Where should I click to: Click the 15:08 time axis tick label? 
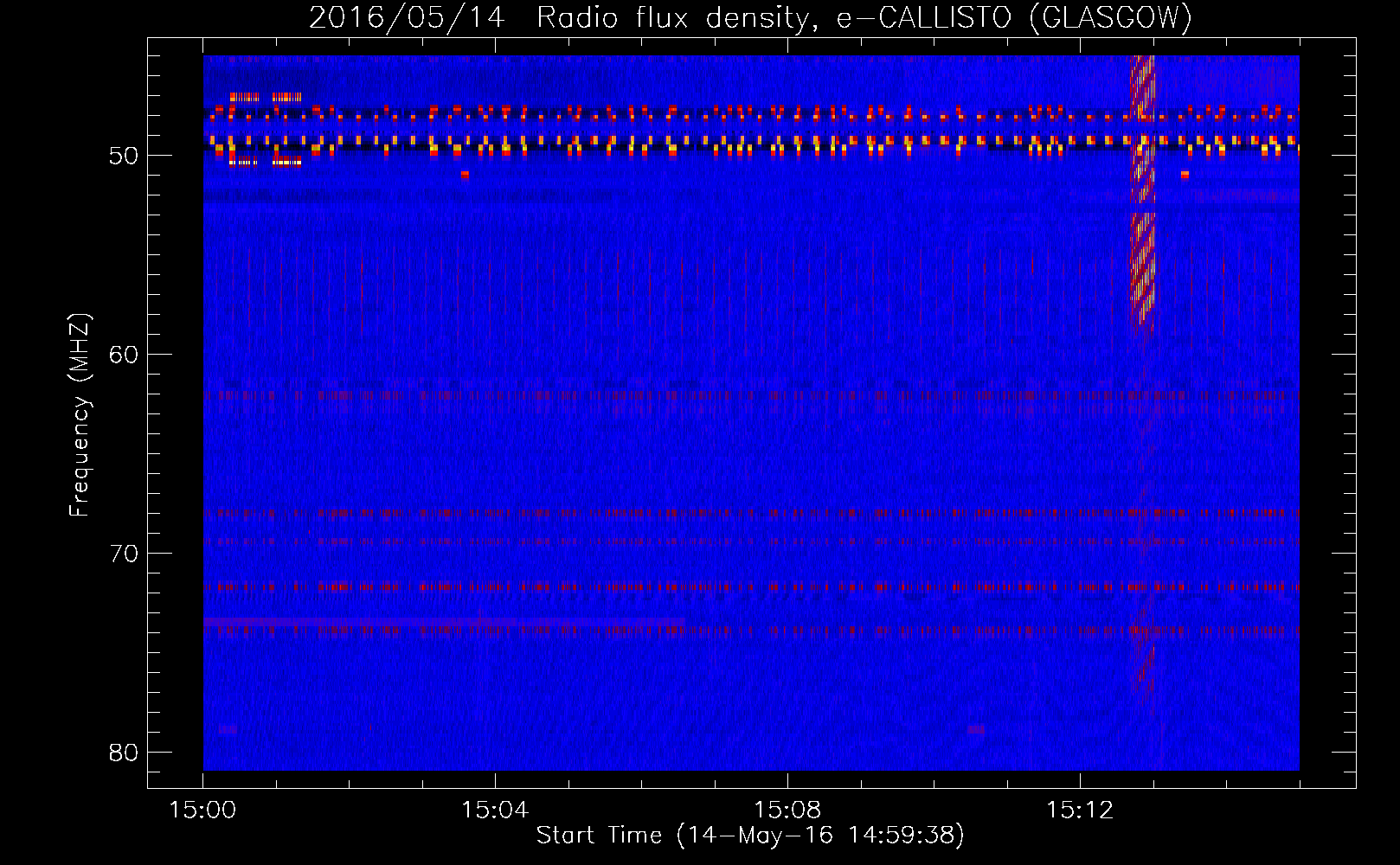[787, 811]
